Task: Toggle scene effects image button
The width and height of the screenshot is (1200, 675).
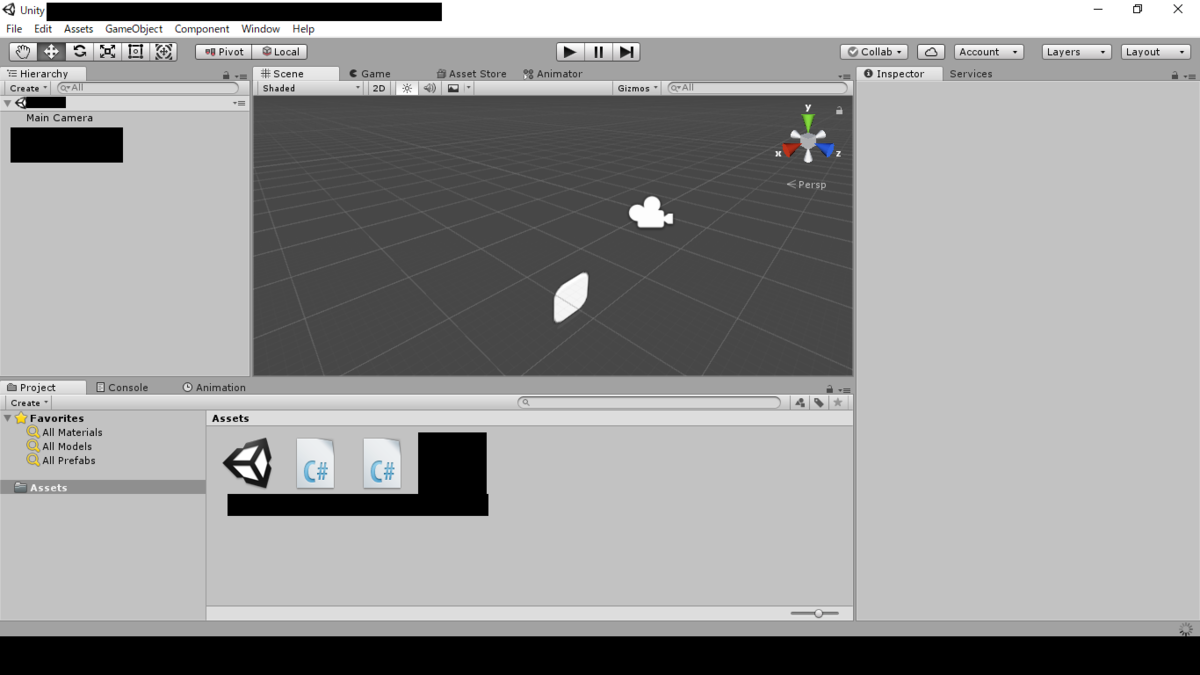Action: (453, 88)
